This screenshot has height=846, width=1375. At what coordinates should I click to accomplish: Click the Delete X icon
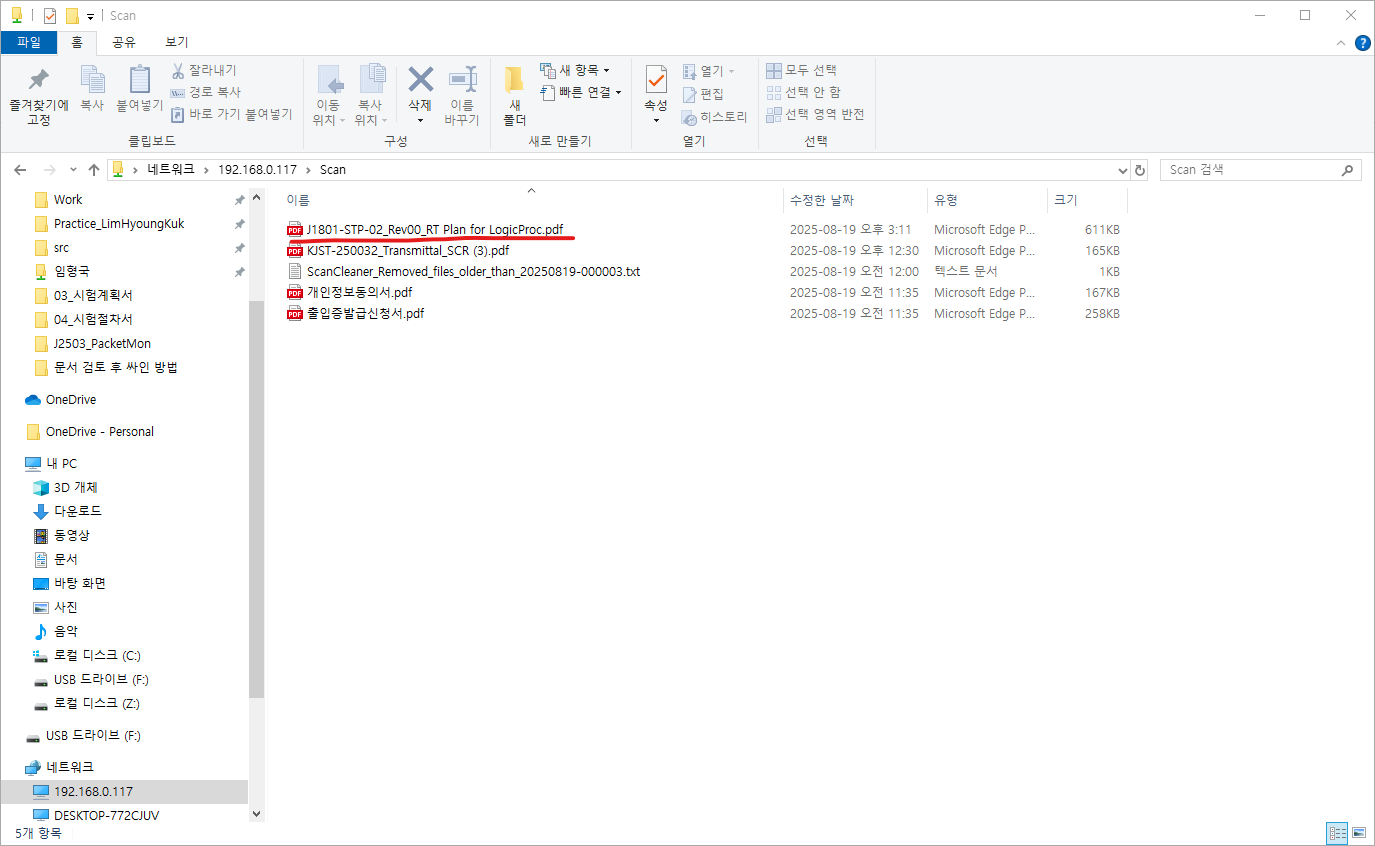420,80
